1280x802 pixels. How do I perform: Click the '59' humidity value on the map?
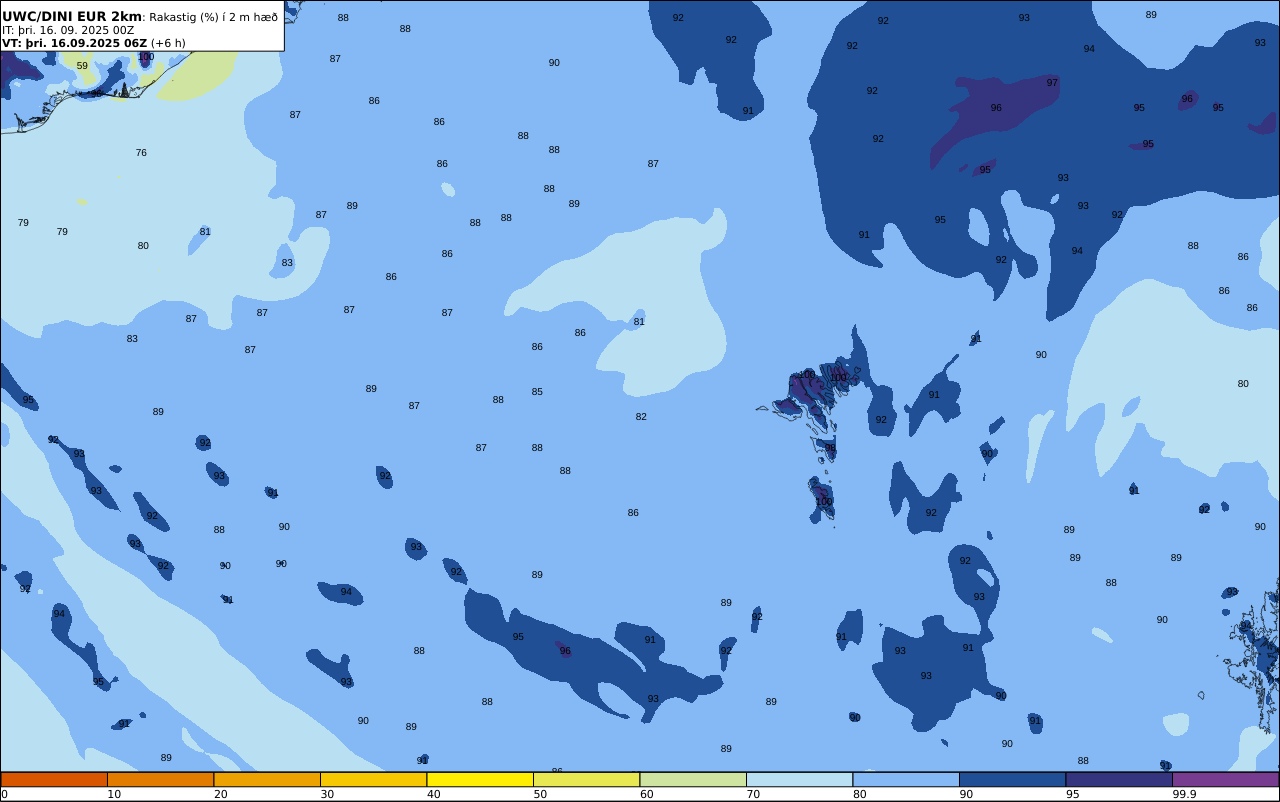point(82,66)
